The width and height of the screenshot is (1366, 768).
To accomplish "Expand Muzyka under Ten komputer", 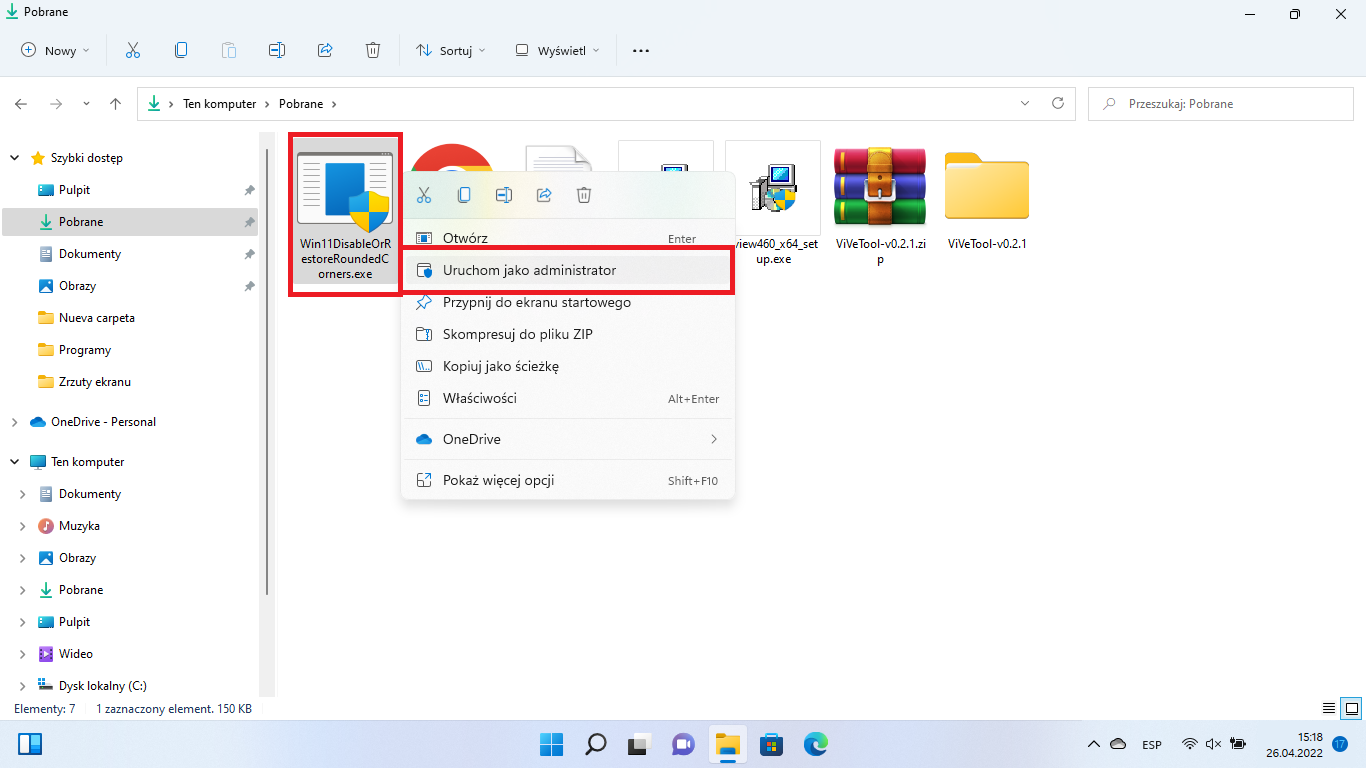I will click(23, 526).
